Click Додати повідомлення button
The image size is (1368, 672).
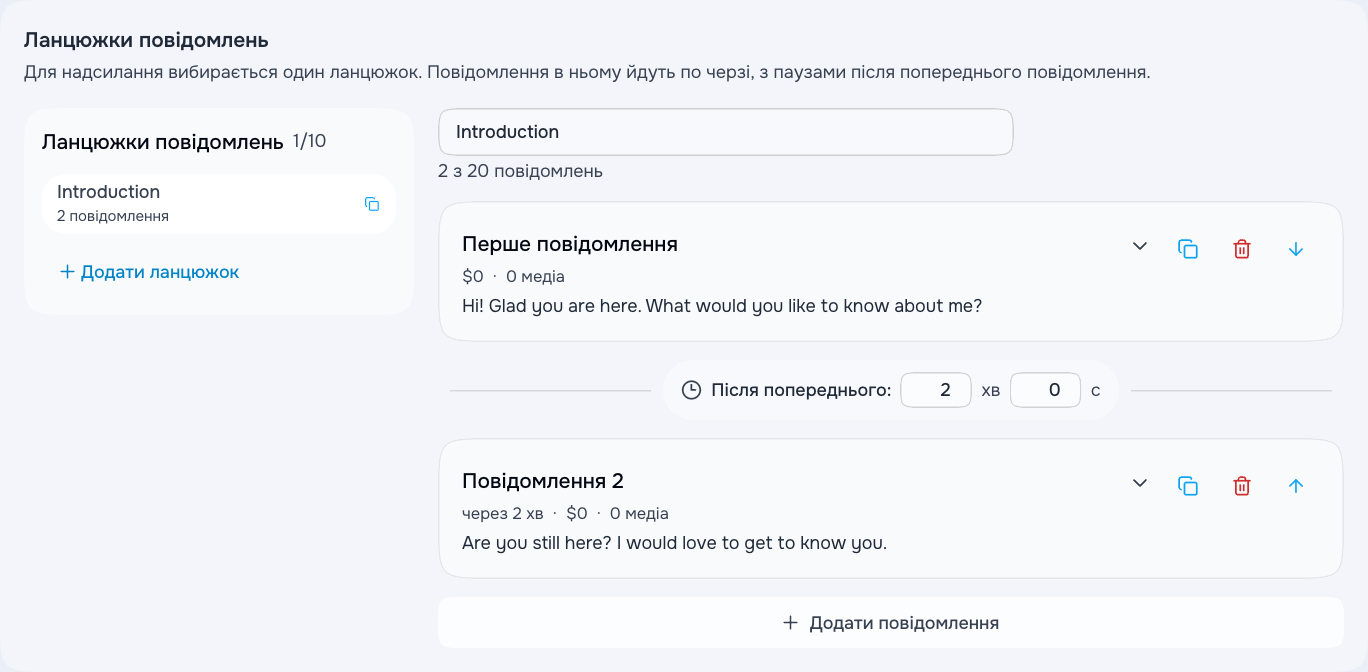point(891,623)
